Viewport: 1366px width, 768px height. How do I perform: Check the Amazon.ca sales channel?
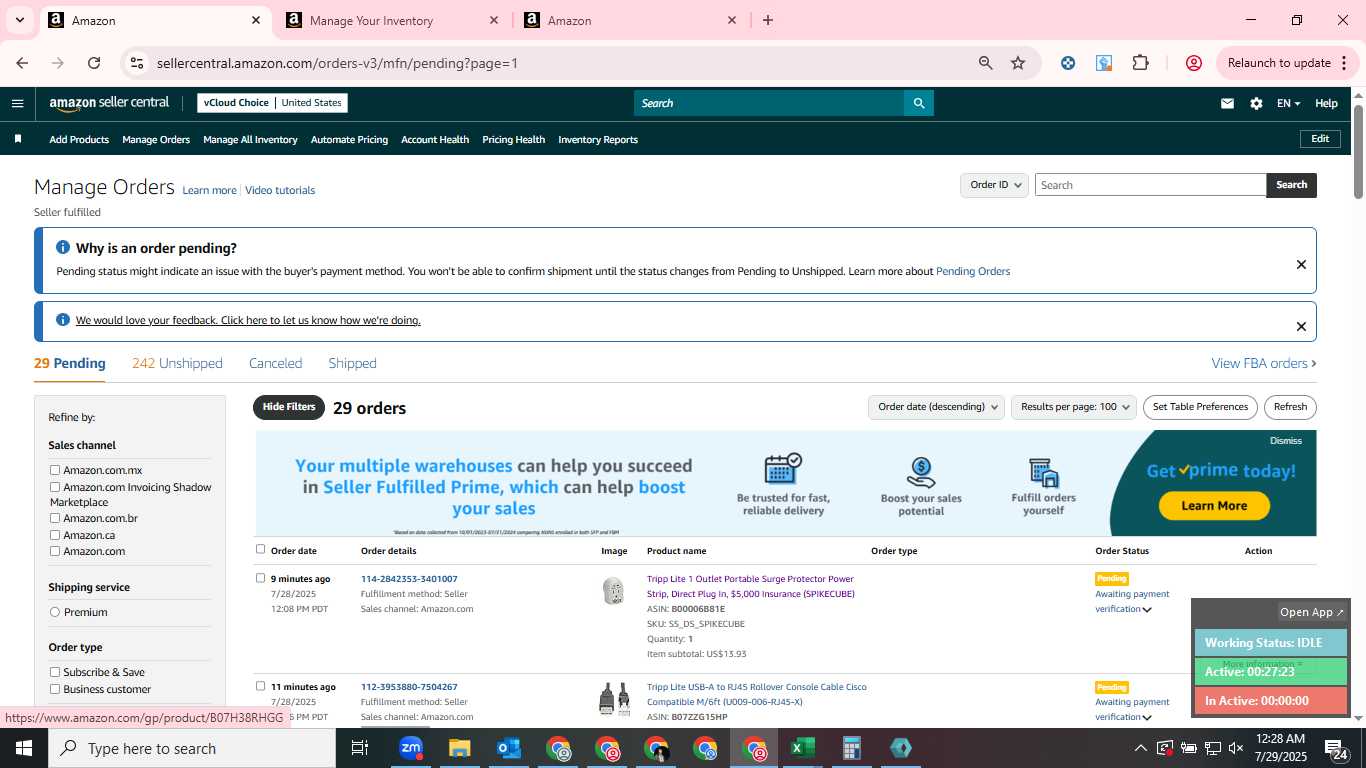point(55,535)
